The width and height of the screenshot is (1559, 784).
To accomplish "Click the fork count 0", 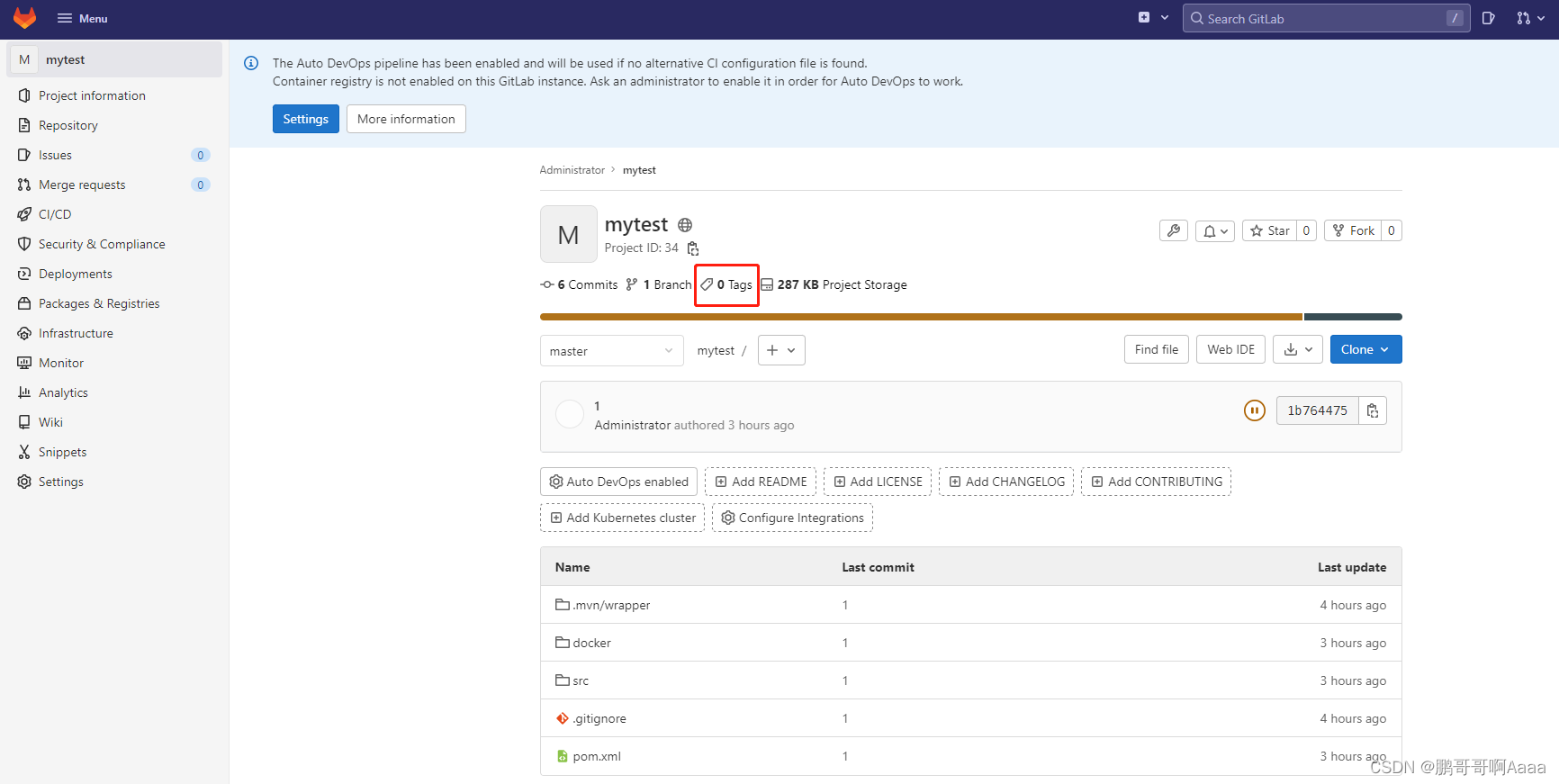I will coord(1392,230).
